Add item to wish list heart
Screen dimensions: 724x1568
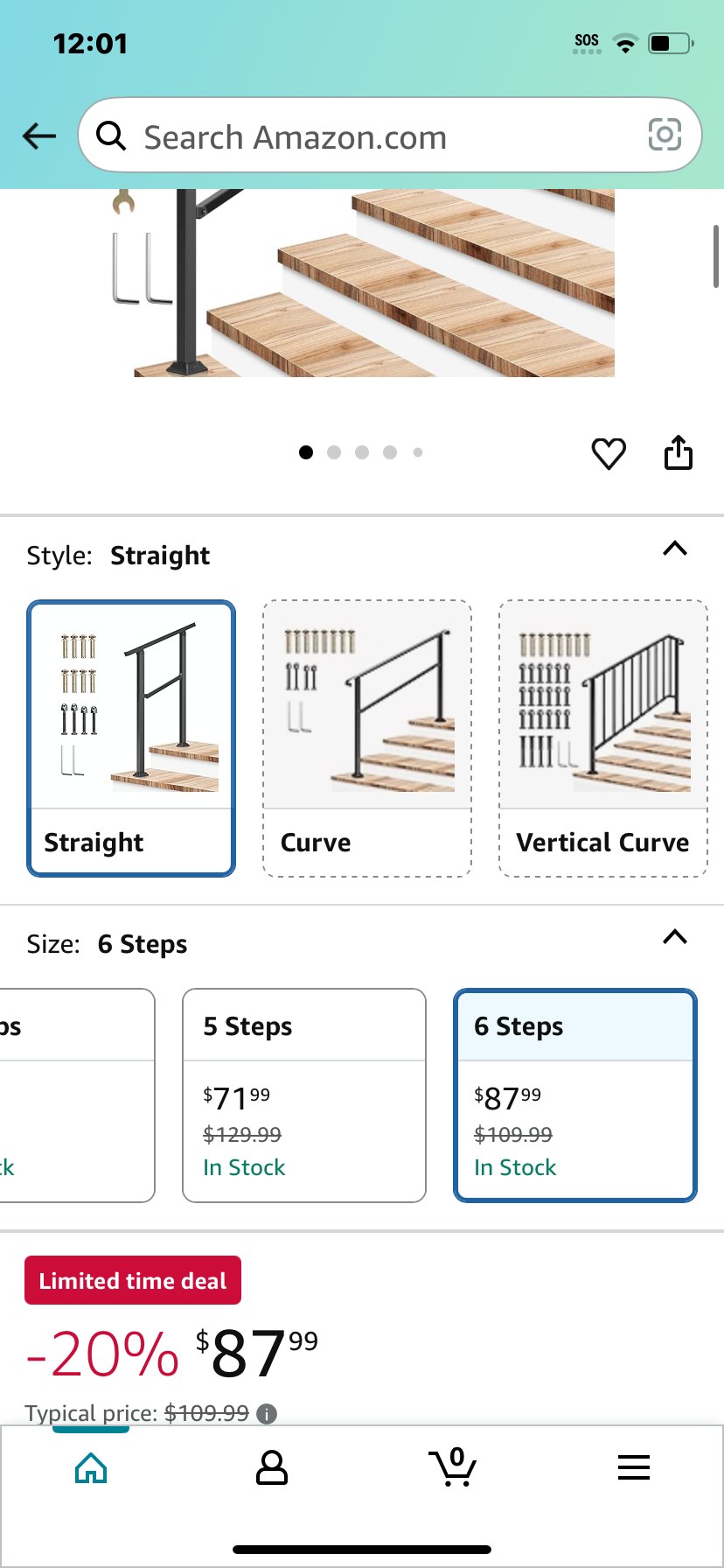[609, 453]
